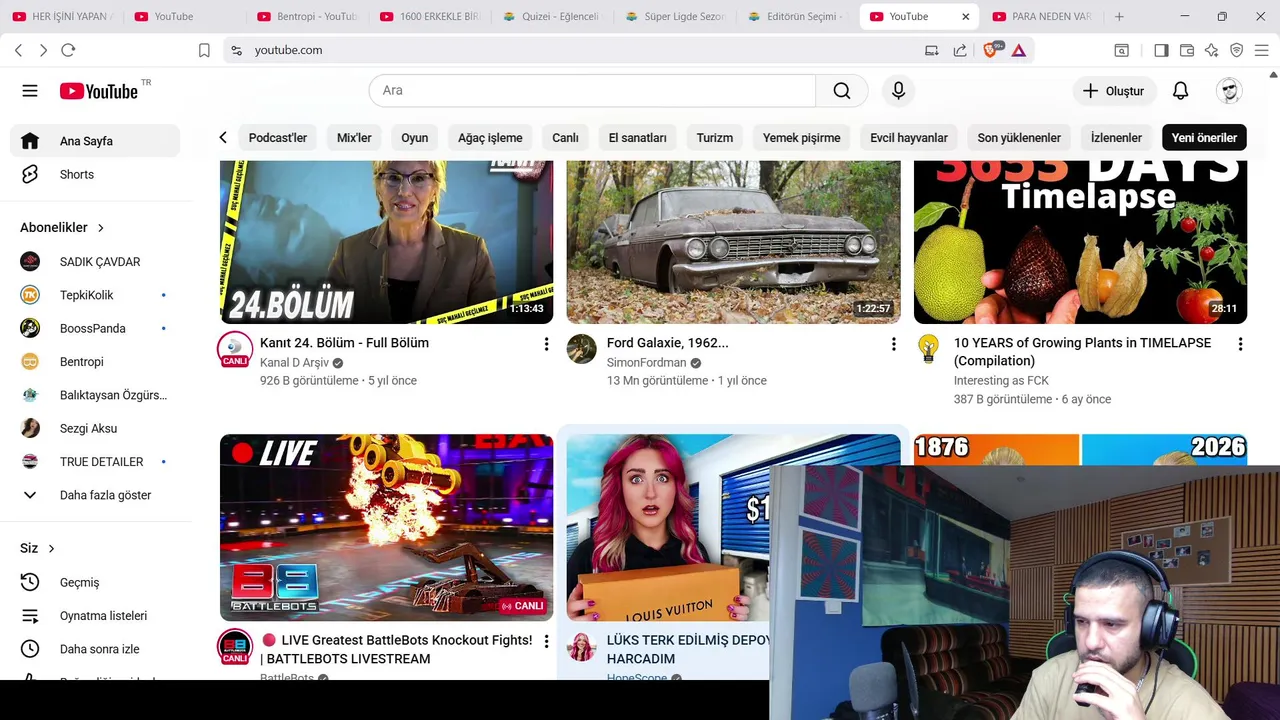Open SimonFordman channel name link

(x=646, y=363)
